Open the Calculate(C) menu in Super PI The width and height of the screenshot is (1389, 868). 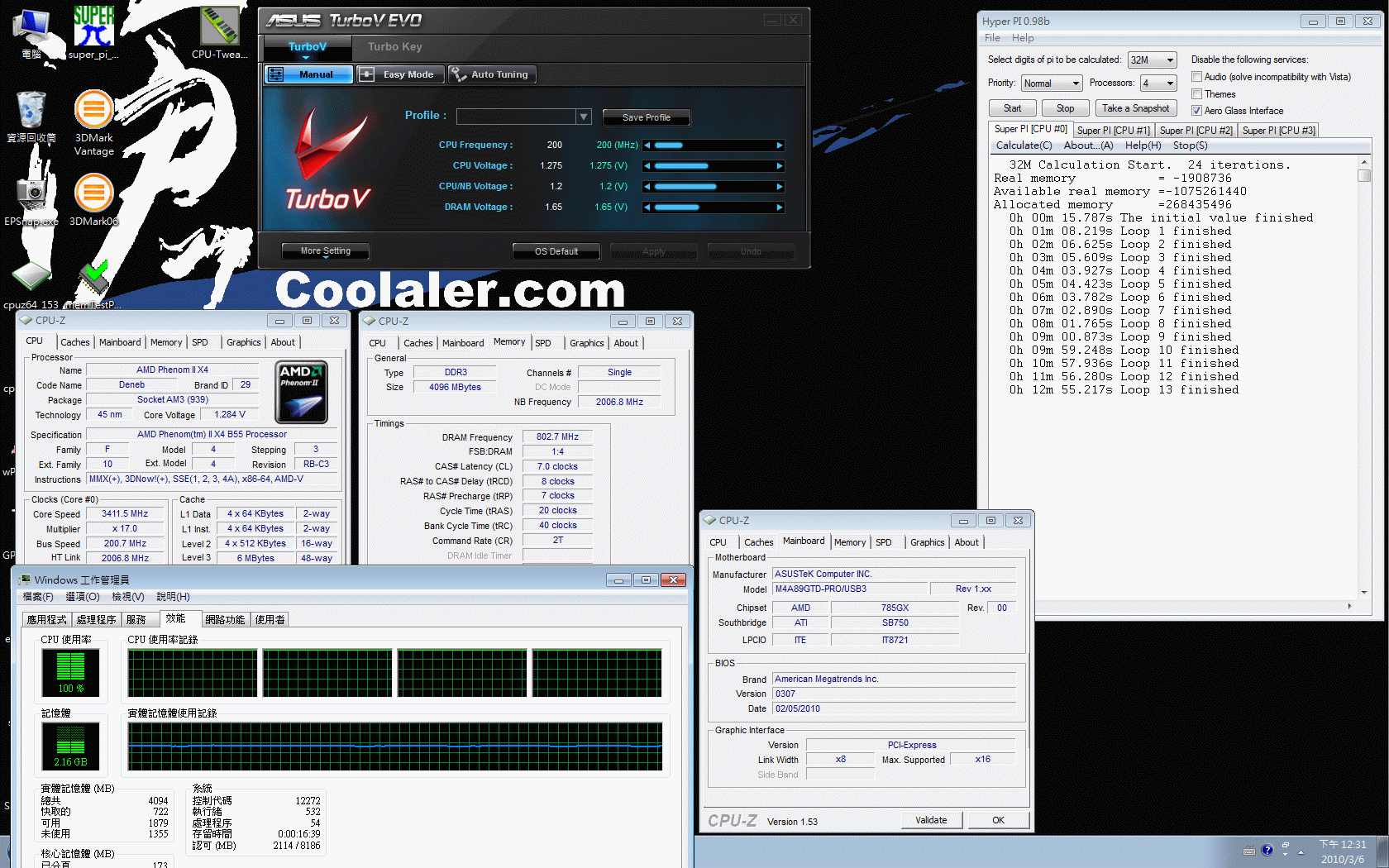pyautogui.click(x=1024, y=145)
